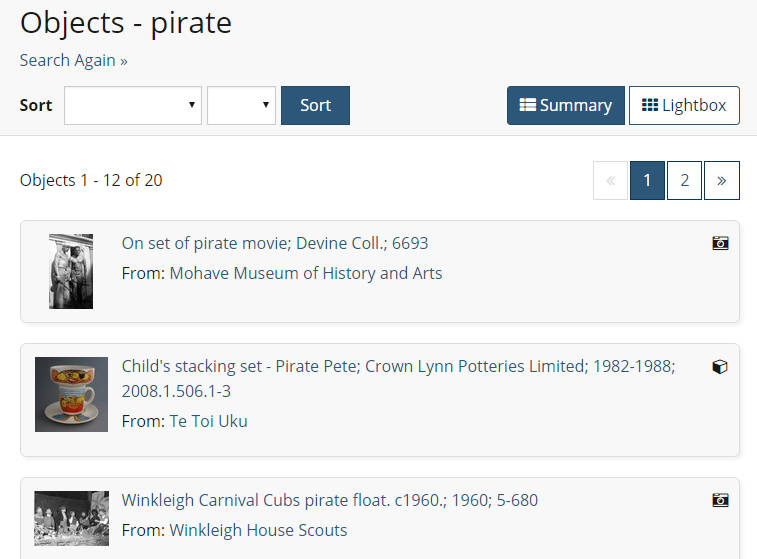This screenshot has height=559, width=757.
Task: Select page 1 in pagination
Action: (x=647, y=181)
